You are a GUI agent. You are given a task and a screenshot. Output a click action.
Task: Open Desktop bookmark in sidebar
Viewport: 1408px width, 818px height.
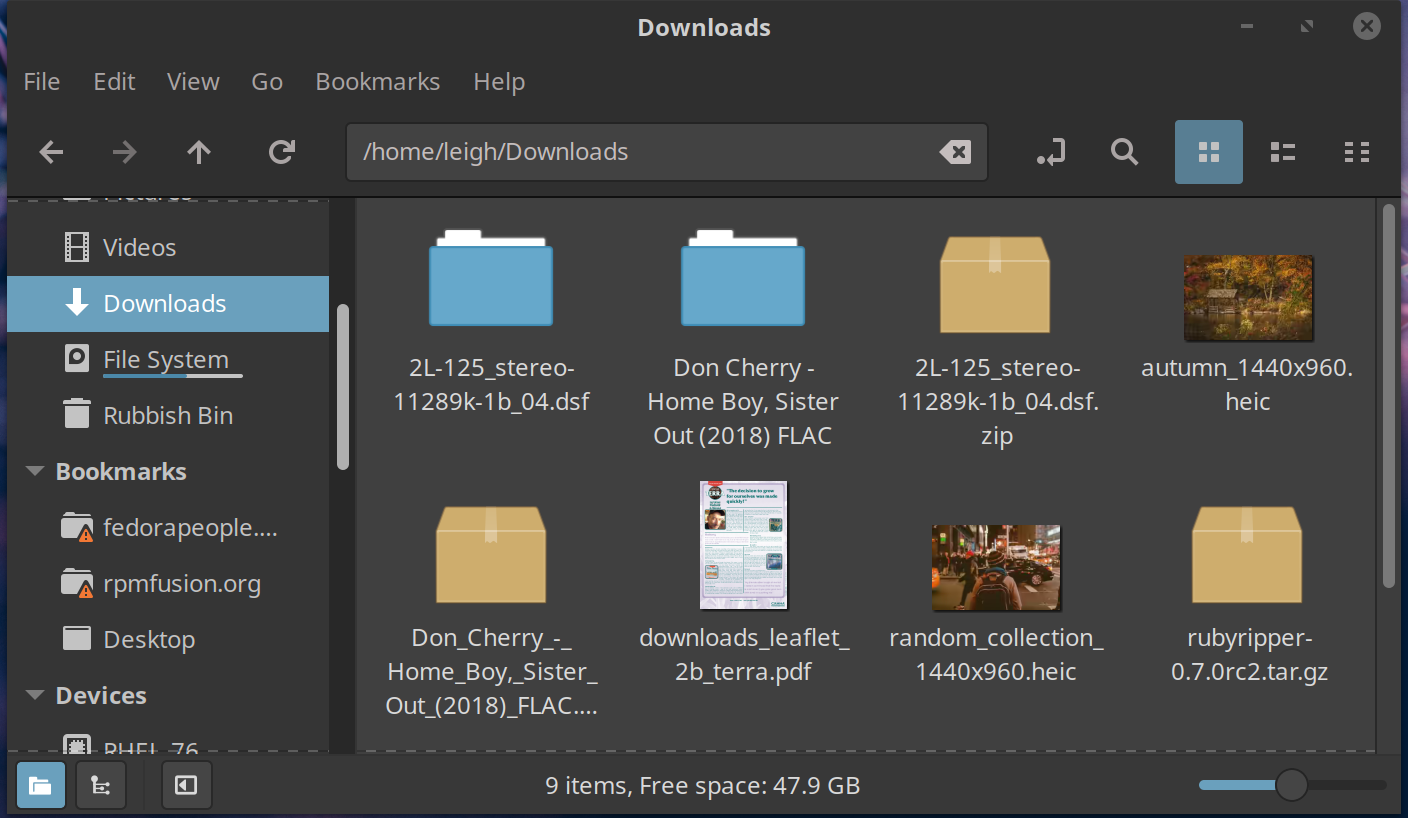(x=168, y=640)
